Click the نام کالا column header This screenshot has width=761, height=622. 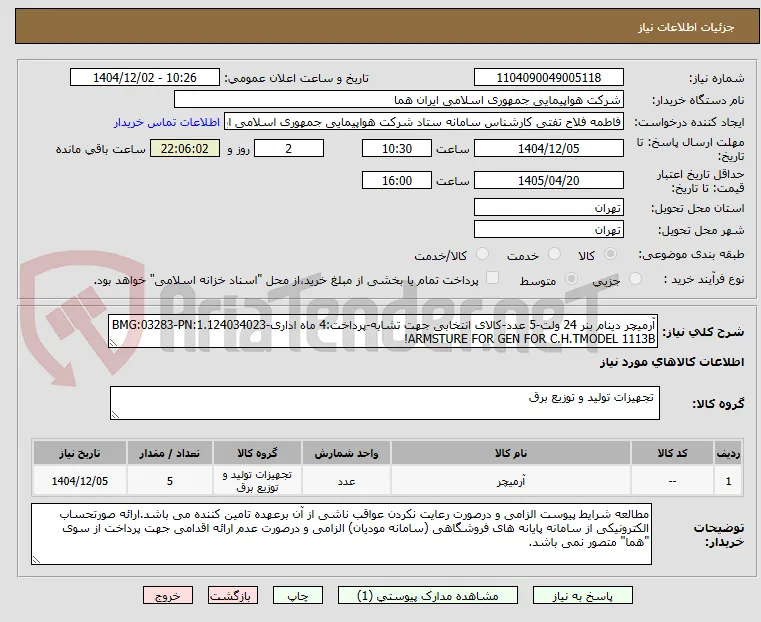click(511, 453)
